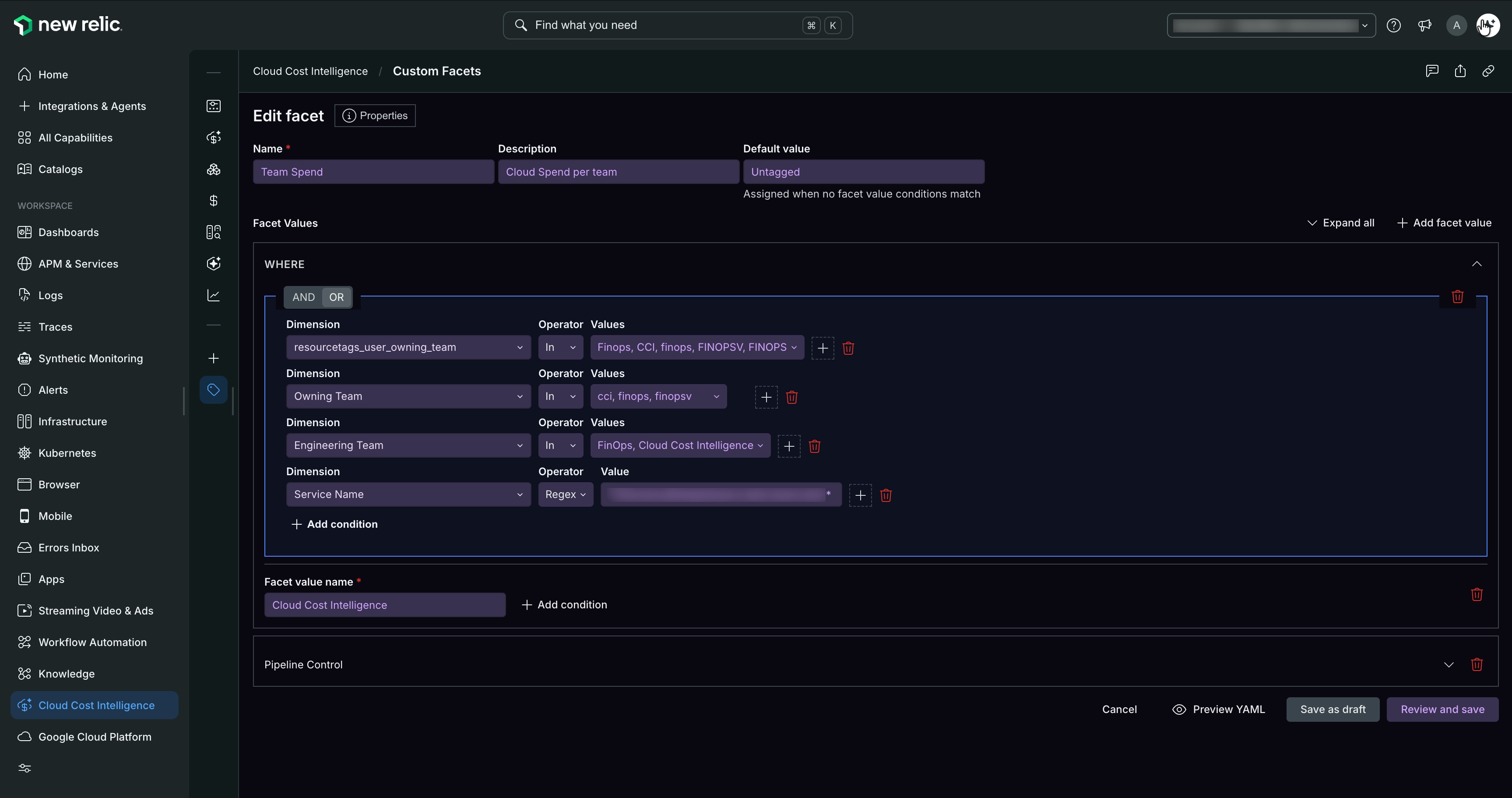Screen dimensions: 1512x798
Task: Open the stacked cubes icon in secondary sidebar
Action: click(214, 169)
